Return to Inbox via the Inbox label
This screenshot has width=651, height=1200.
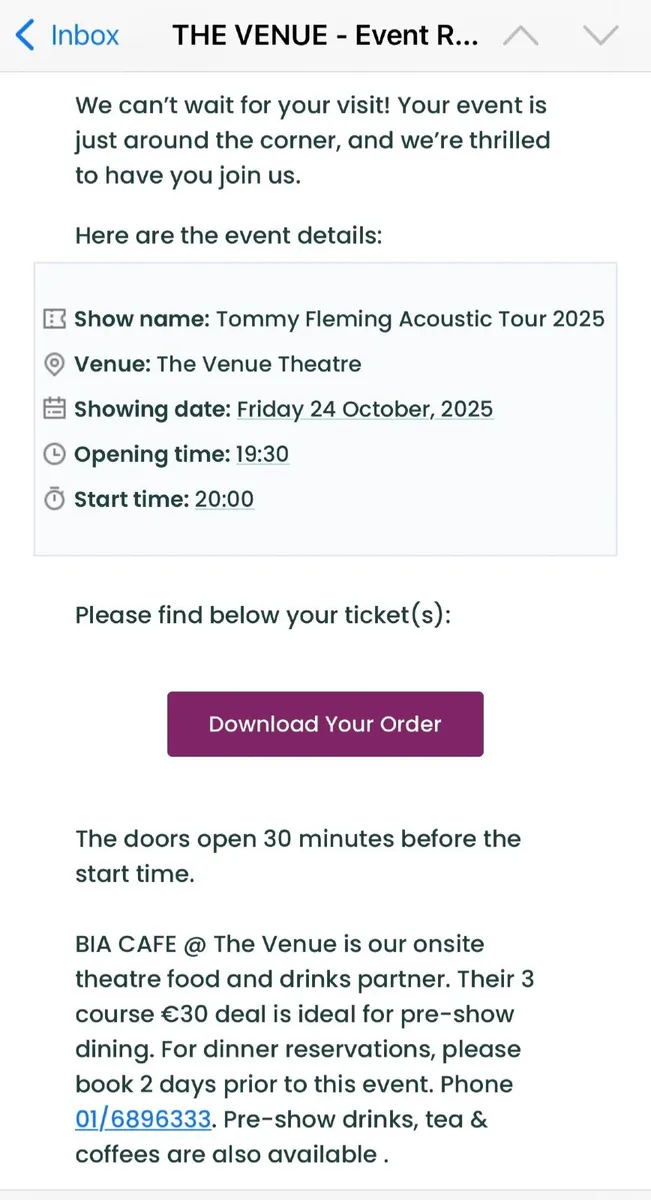coord(85,36)
